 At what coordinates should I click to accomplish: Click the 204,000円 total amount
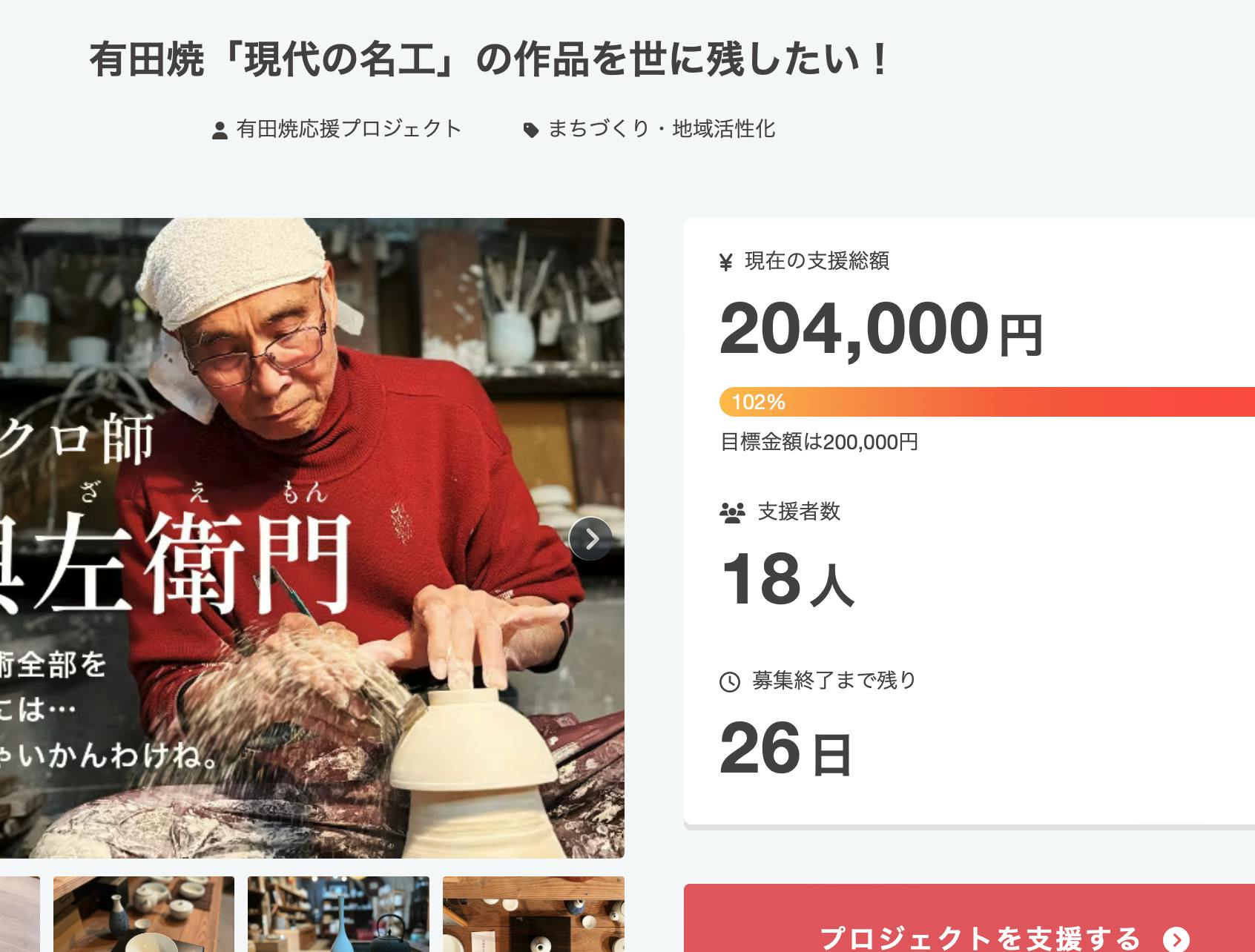(x=882, y=329)
